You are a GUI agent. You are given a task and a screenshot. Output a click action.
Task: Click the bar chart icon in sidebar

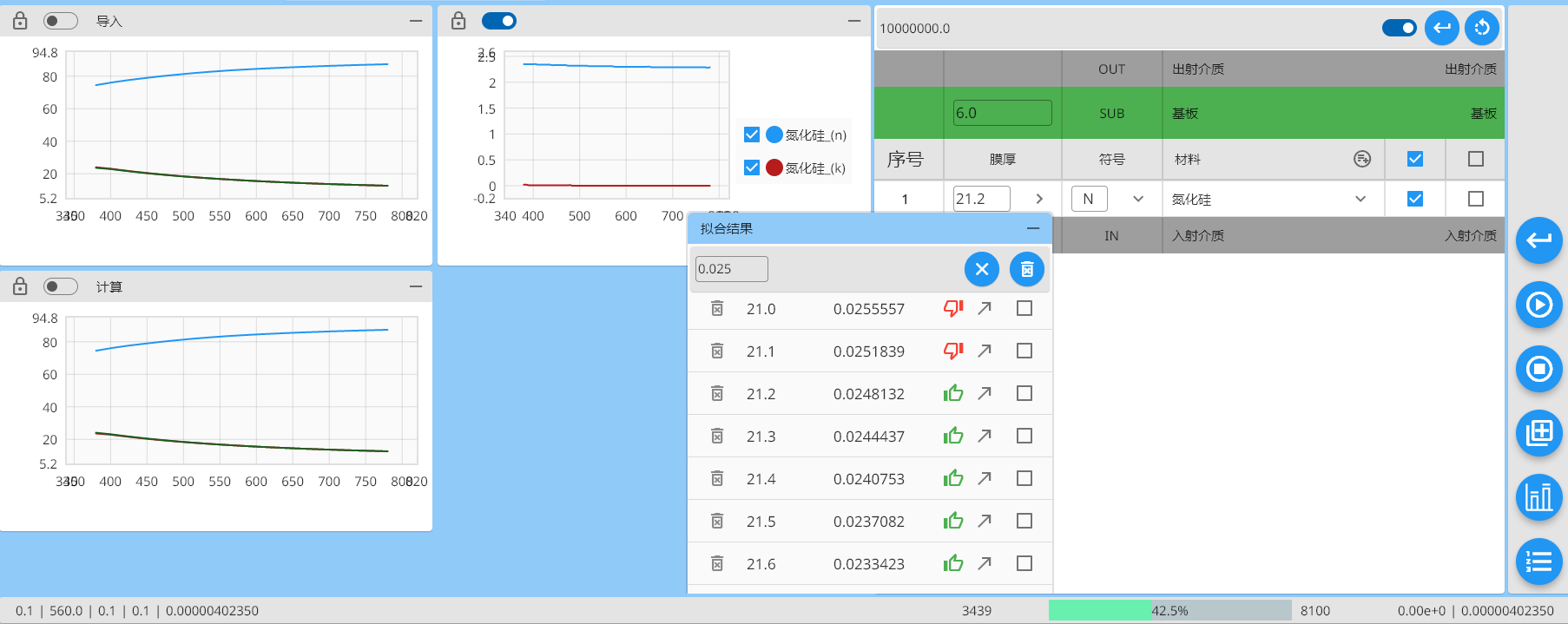(1538, 497)
